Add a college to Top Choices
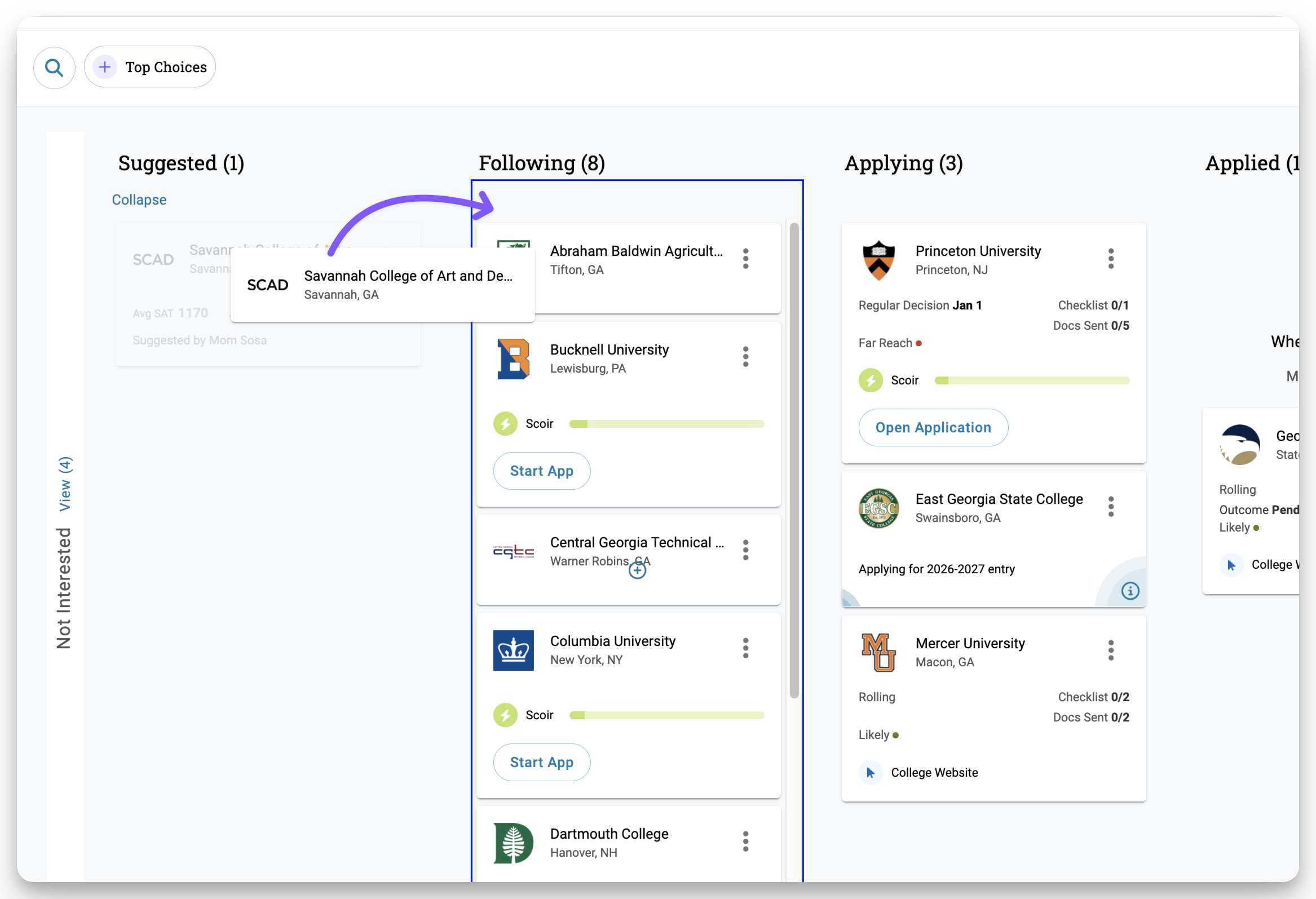 (x=149, y=67)
